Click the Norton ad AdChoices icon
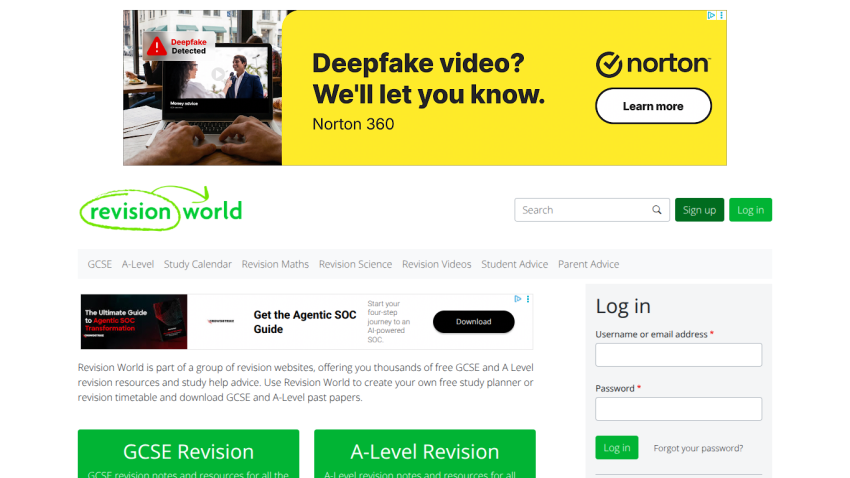Viewport: 850px width, 478px height. (711, 15)
